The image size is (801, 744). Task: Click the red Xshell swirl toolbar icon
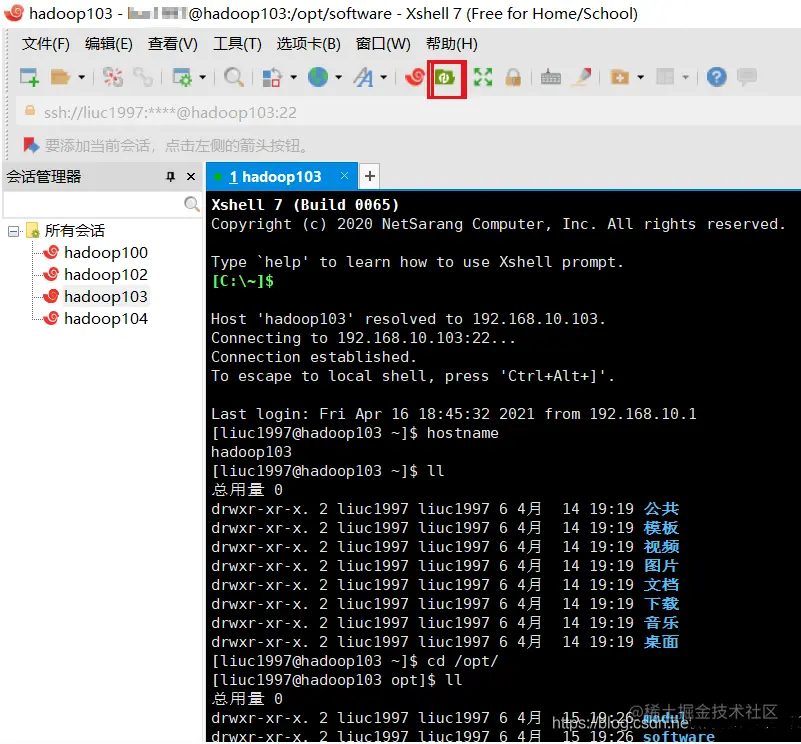point(414,77)
